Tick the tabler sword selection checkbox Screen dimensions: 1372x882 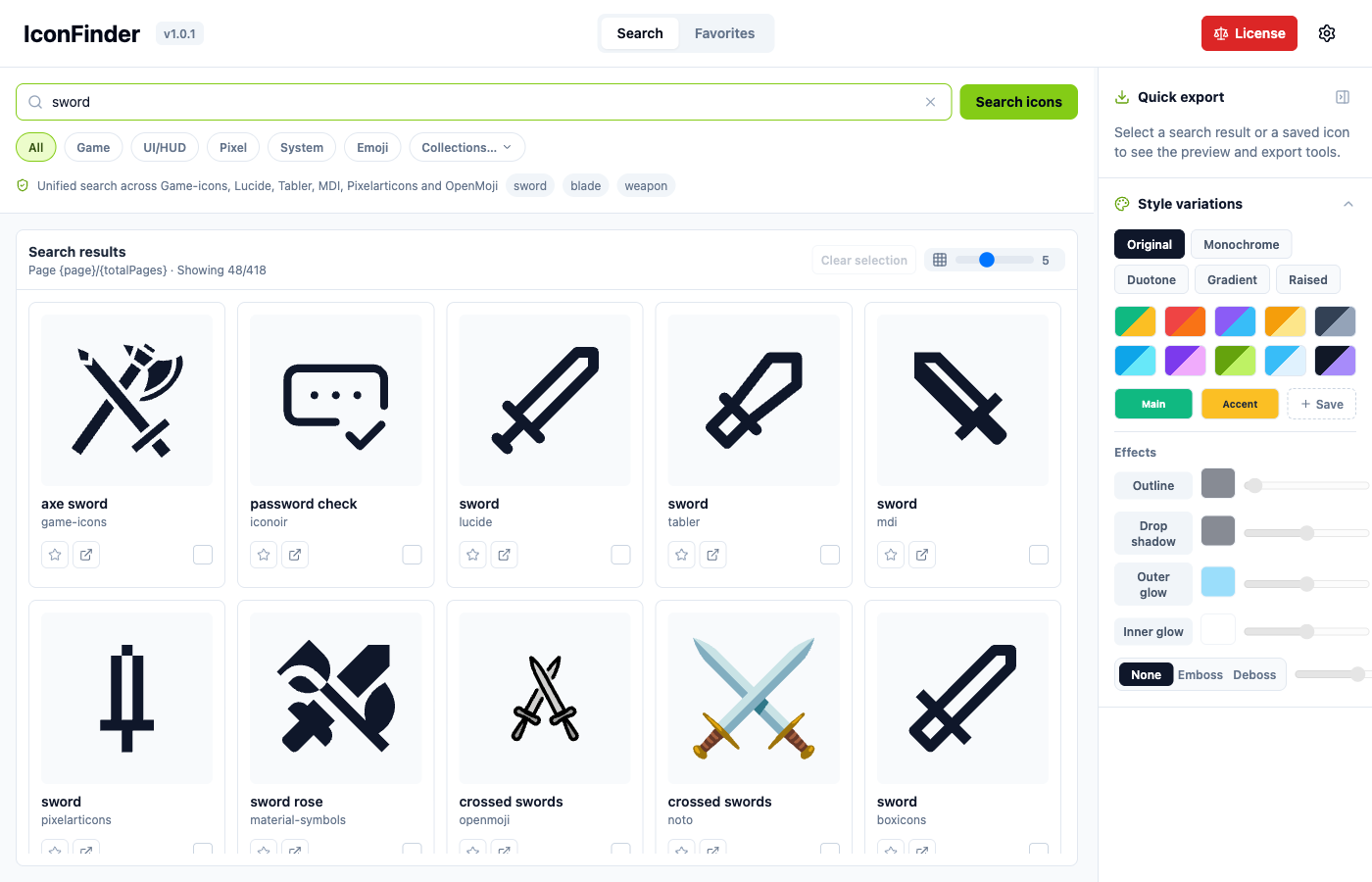(830, 555)
